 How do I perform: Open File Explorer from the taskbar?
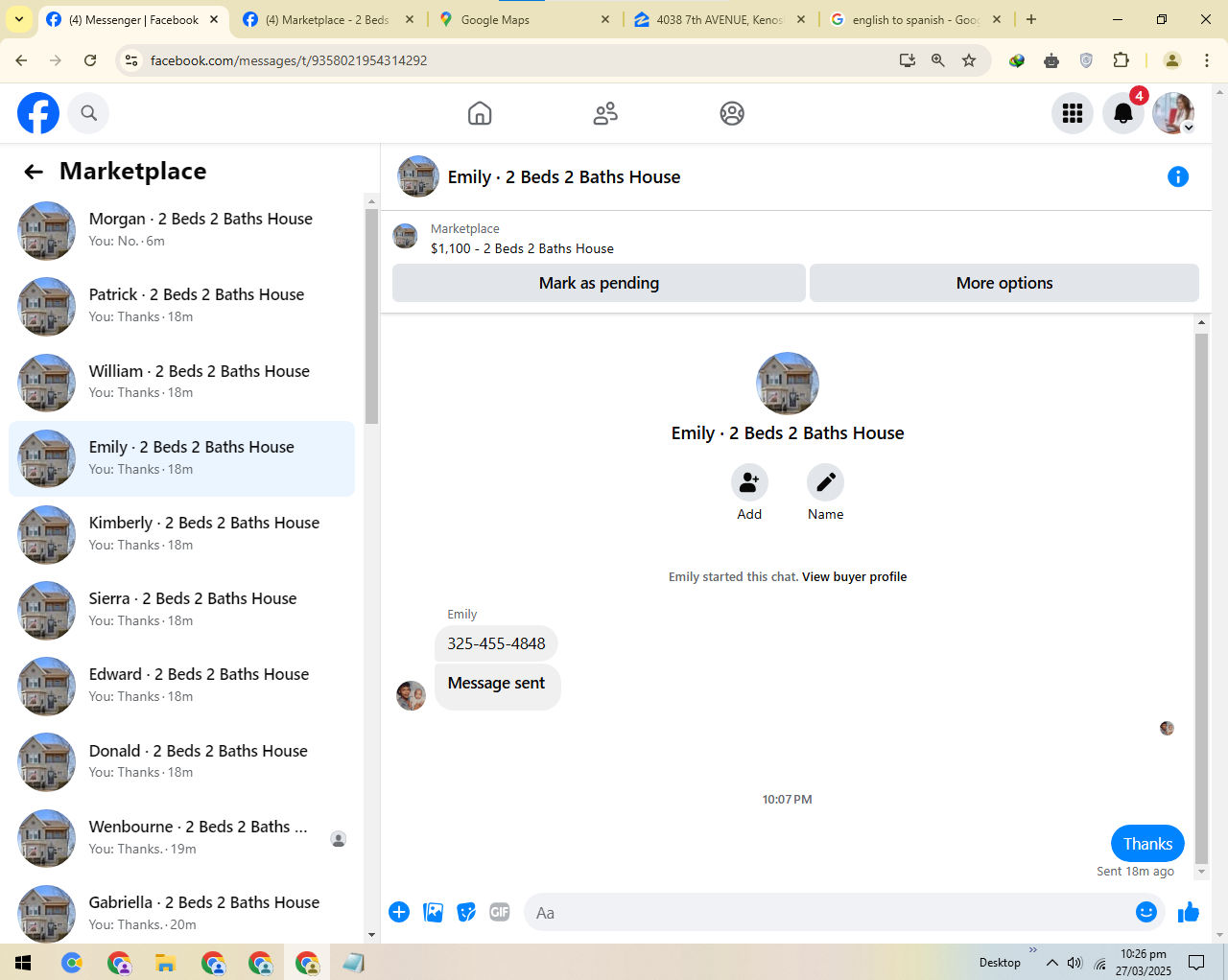[165, 963]
